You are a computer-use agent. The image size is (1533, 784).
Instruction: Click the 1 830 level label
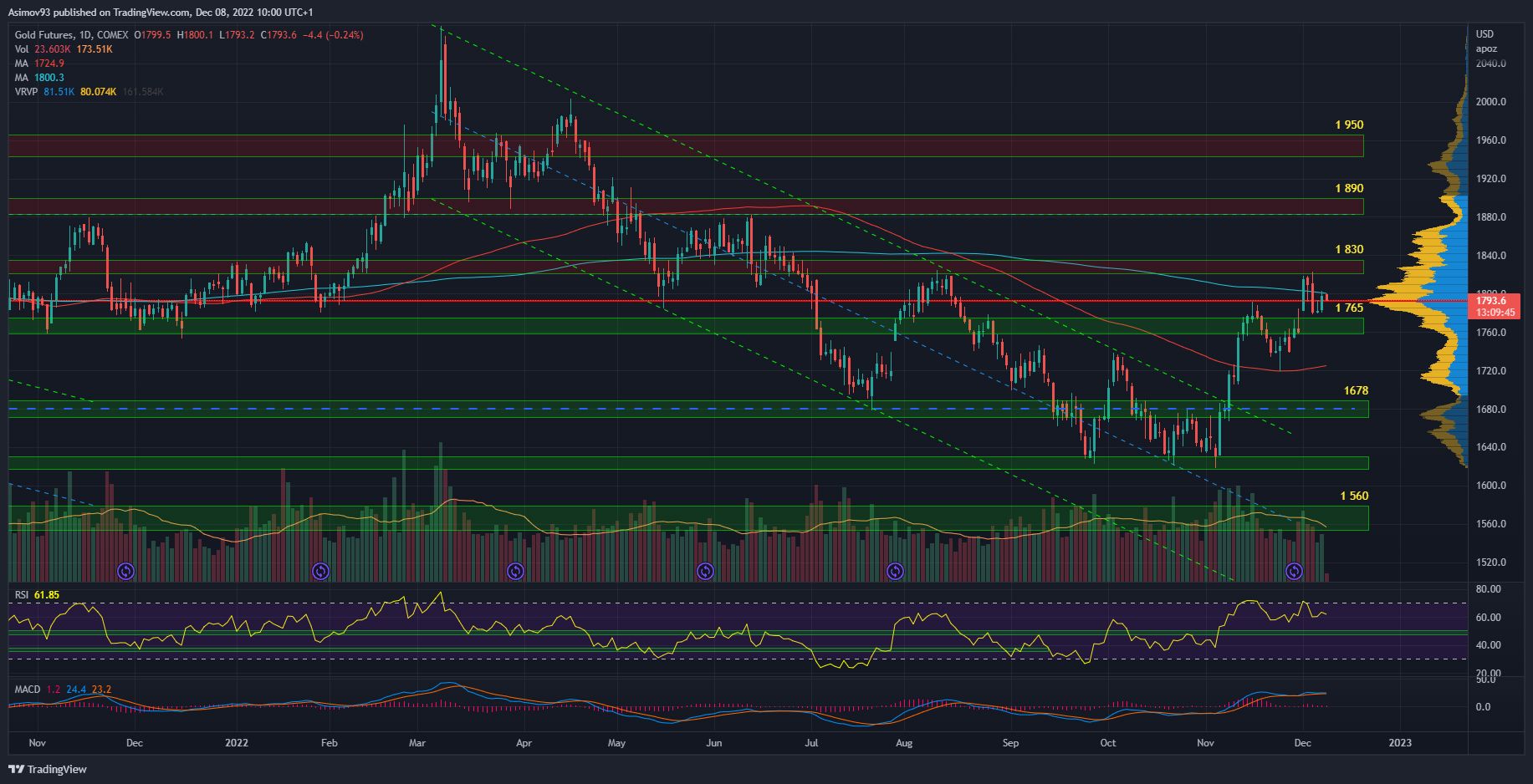[1349, 249]
